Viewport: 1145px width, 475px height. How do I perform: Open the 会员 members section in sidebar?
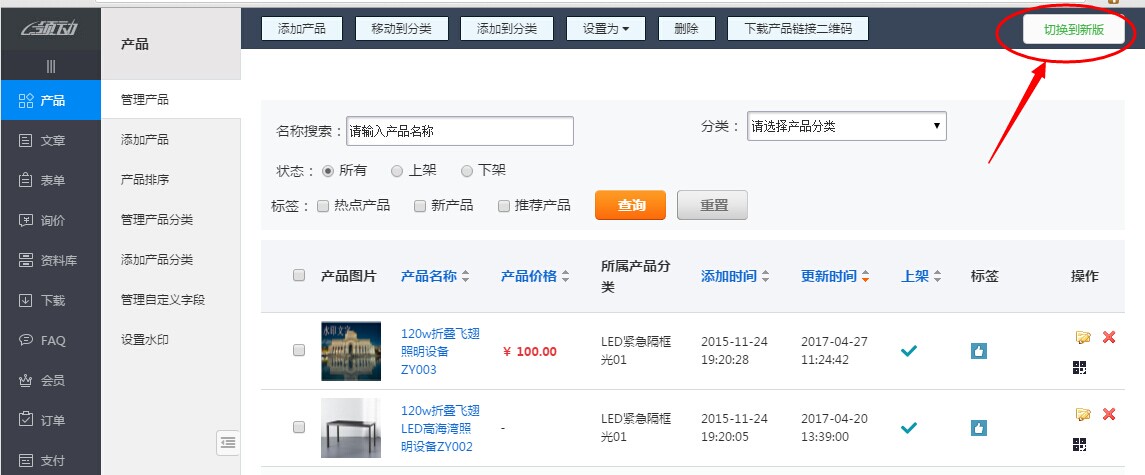51,380
